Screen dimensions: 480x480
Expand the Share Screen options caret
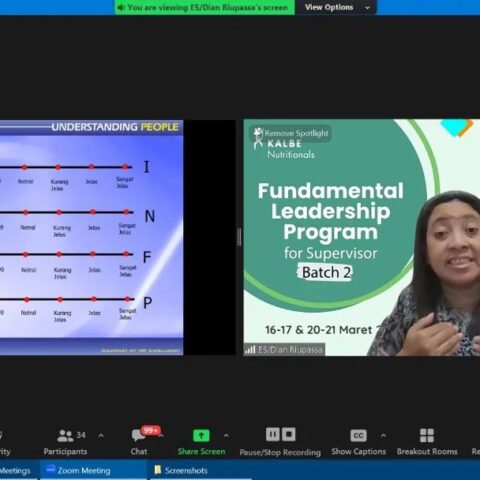(x=226, y=435)
